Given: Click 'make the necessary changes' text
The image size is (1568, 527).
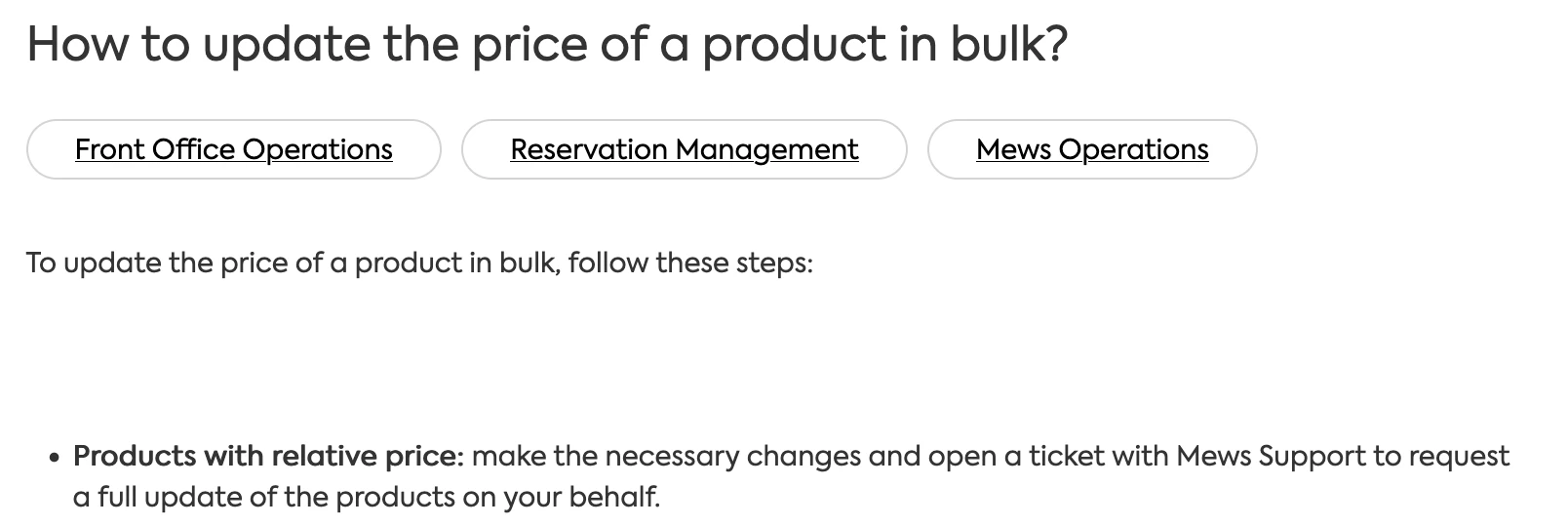Looking at the screenshot, I should click(x=666, y=456).
